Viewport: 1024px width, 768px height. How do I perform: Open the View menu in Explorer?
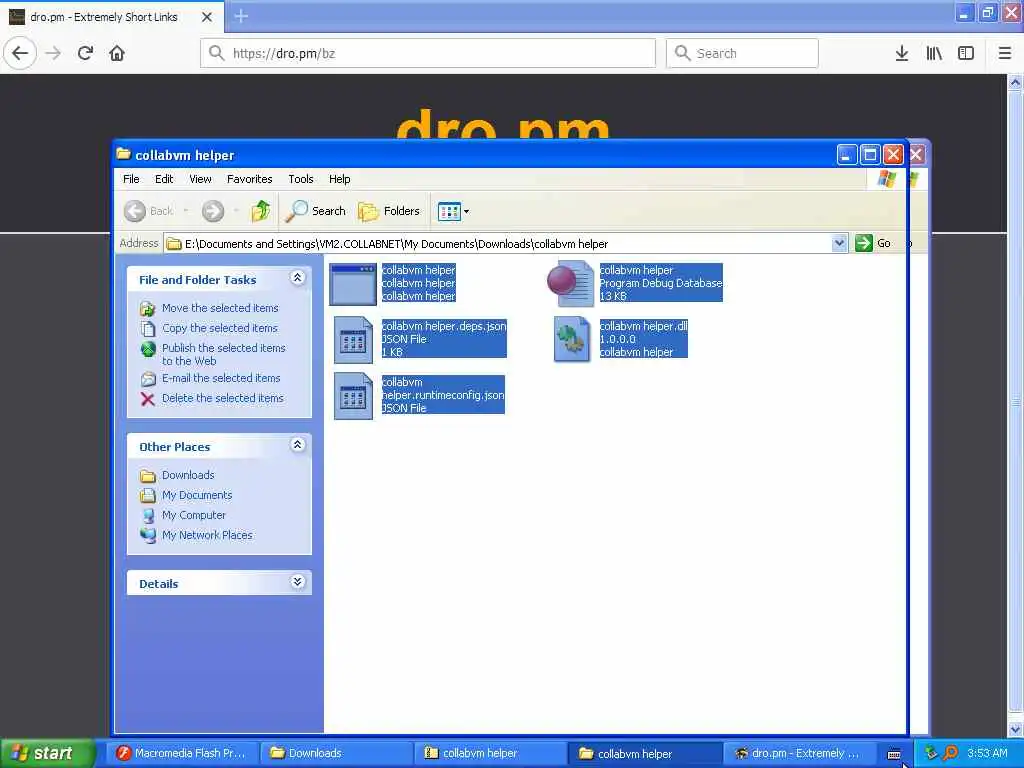point(200,179)
